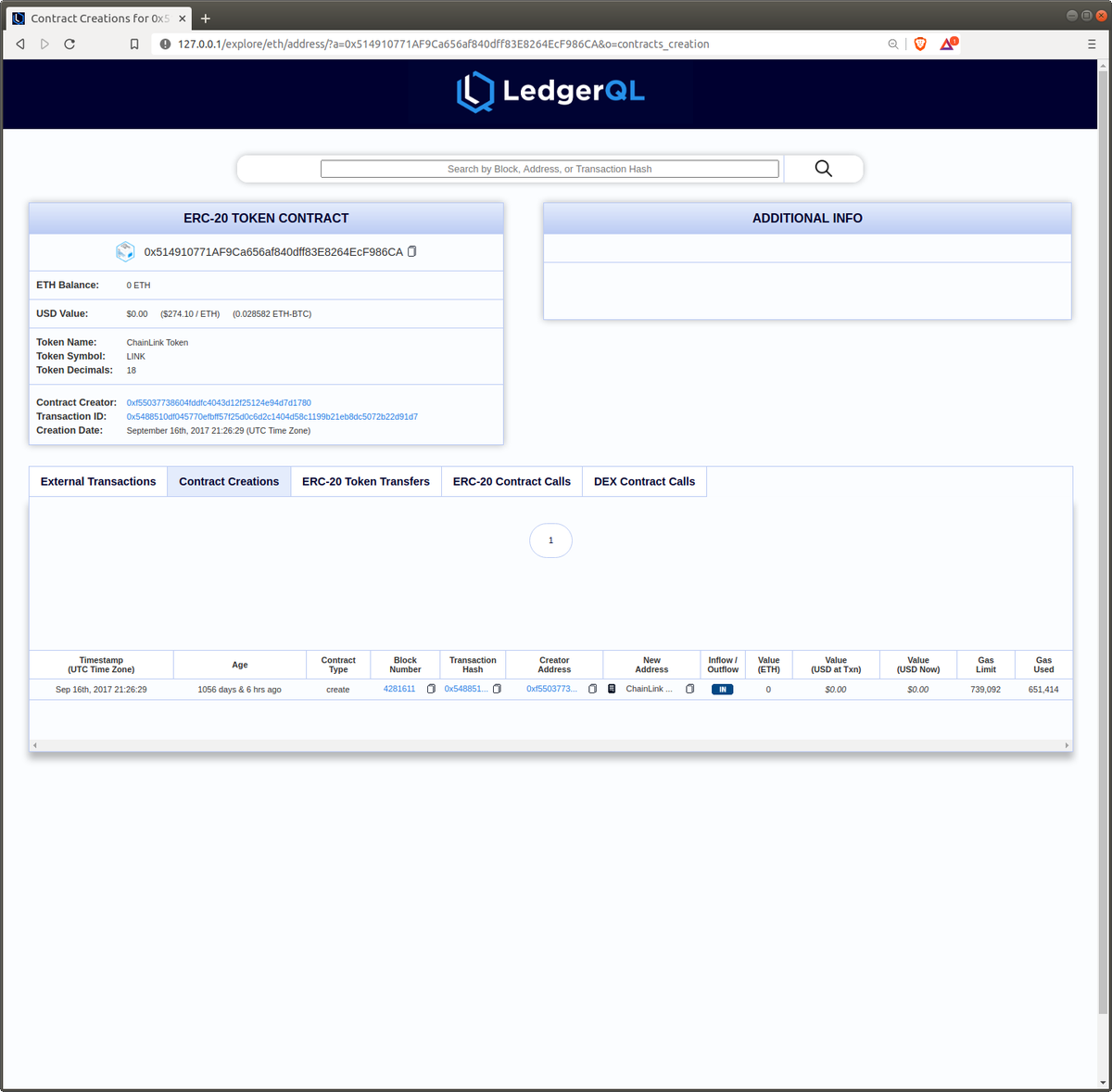Click the IN inflow badge
Screen dimensions: 1112x1092
click(x=722, y=689)
